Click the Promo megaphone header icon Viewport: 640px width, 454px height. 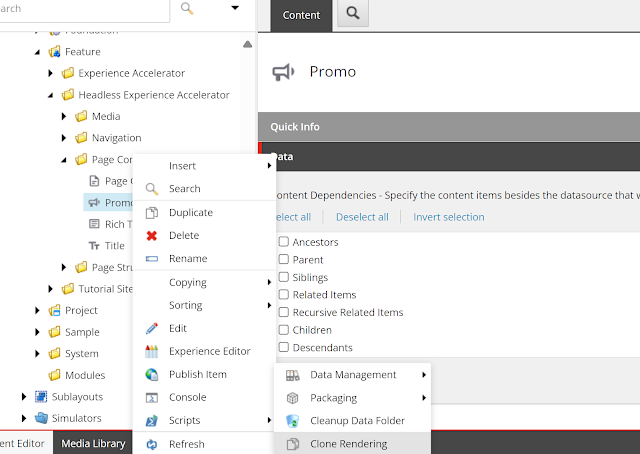click(283, 72)
